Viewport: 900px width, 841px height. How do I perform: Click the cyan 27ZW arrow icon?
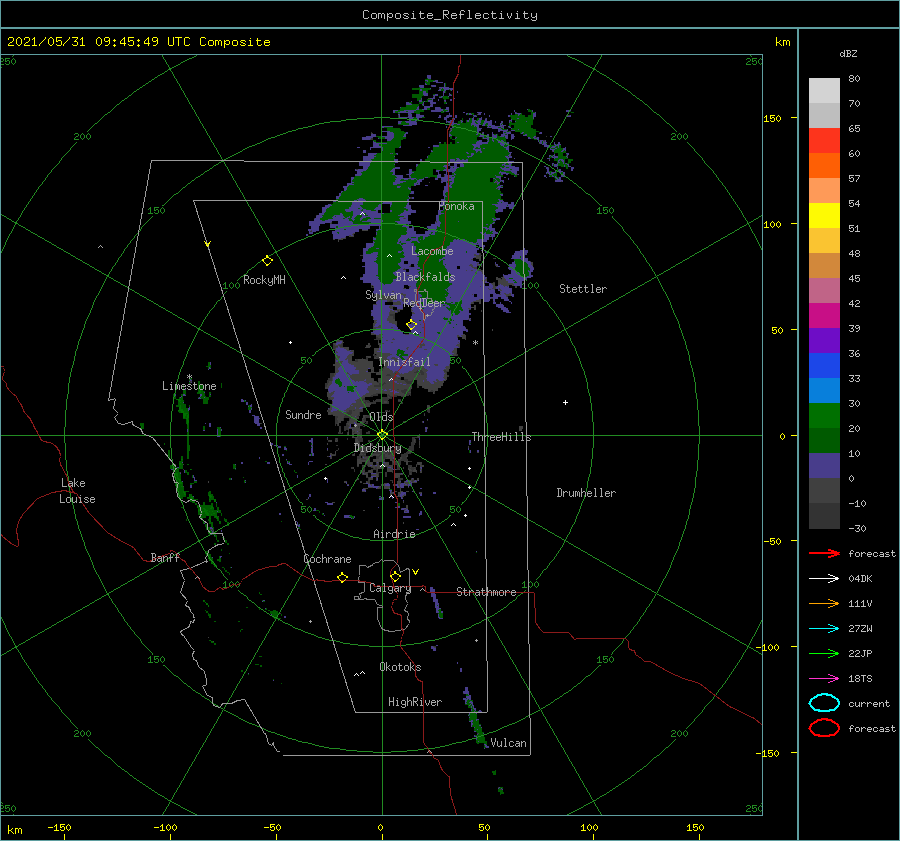tap(824, 629)
